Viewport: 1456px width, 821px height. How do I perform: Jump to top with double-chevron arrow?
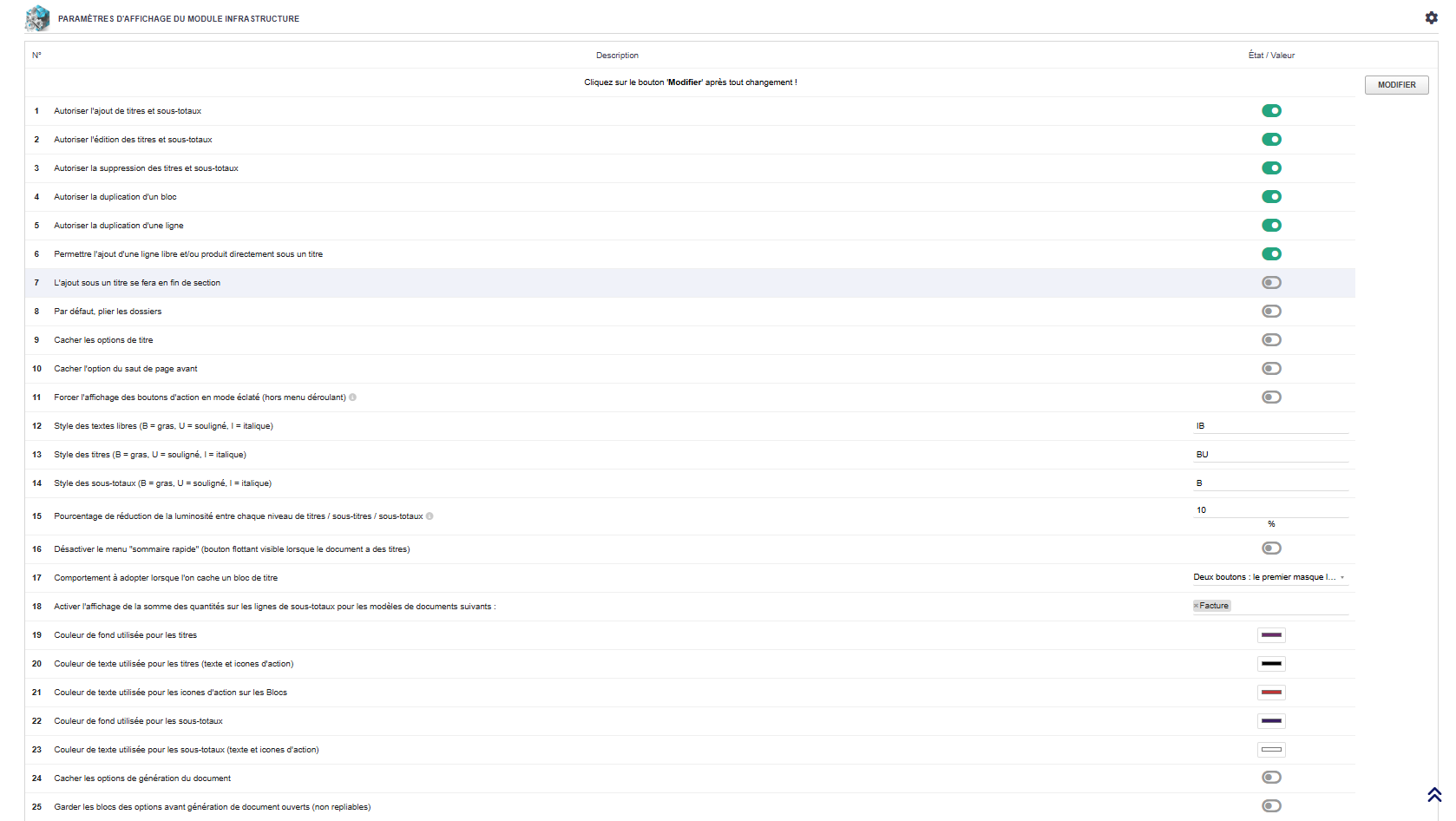[1434, 794]
